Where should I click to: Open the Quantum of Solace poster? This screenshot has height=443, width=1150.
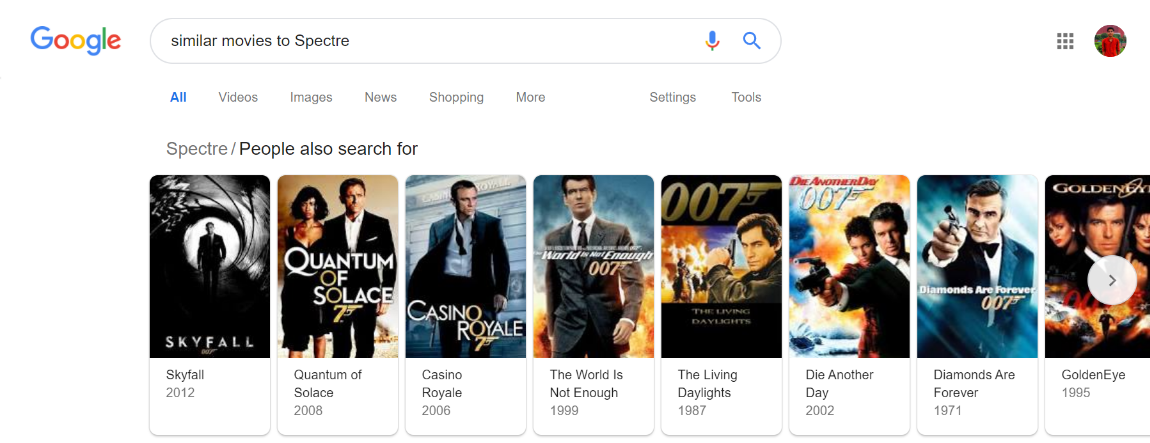click(x=338, y=266)
